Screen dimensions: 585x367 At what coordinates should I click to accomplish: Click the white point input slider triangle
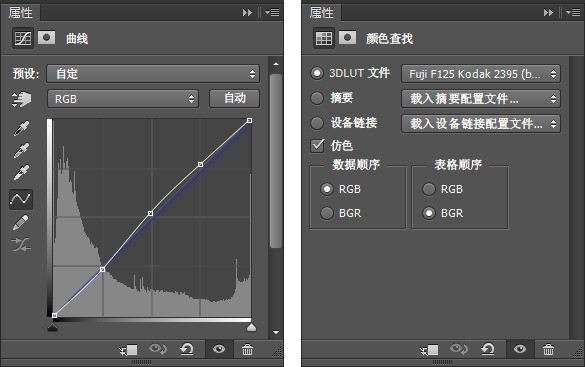click(252, 327)
